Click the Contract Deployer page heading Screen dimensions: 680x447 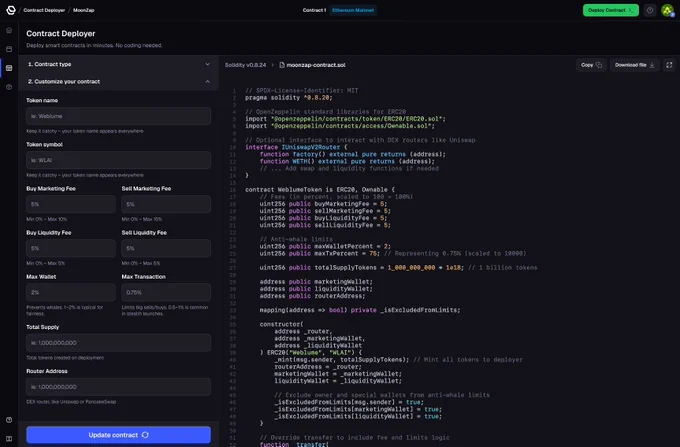[x=61, y=33]
